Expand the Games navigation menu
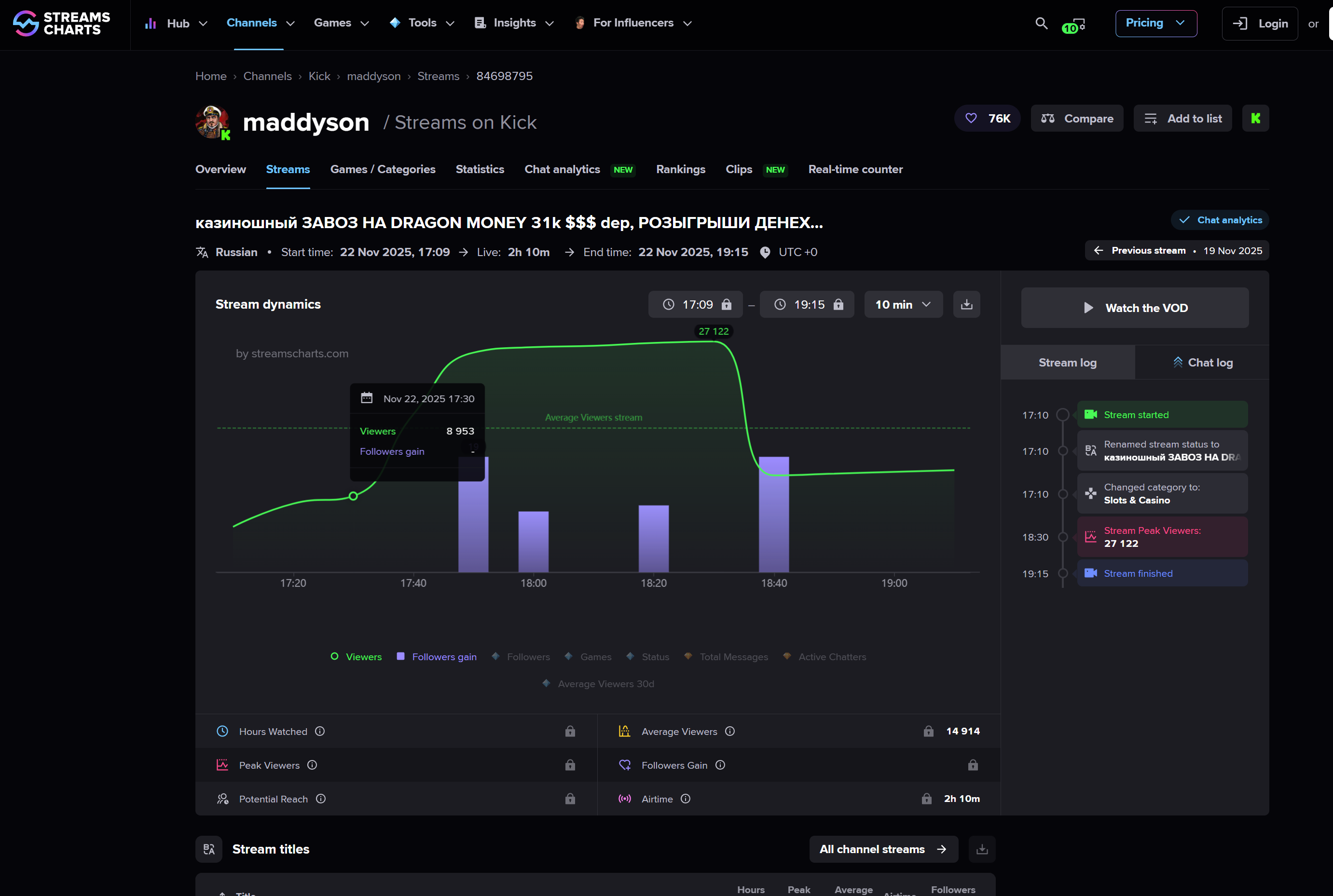Viewport: 1333px width, 896px height. tap(341, 24)
